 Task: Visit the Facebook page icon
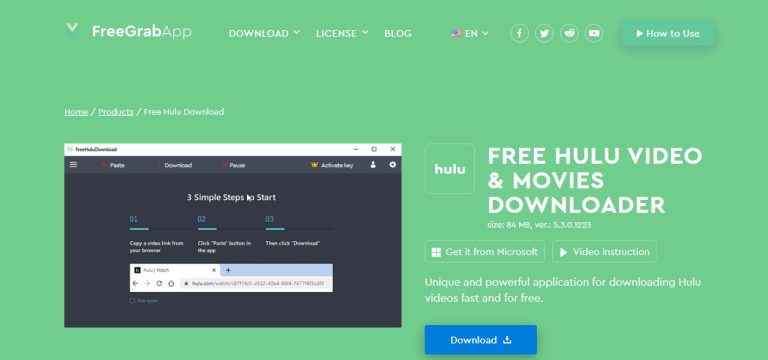[519, 33]
